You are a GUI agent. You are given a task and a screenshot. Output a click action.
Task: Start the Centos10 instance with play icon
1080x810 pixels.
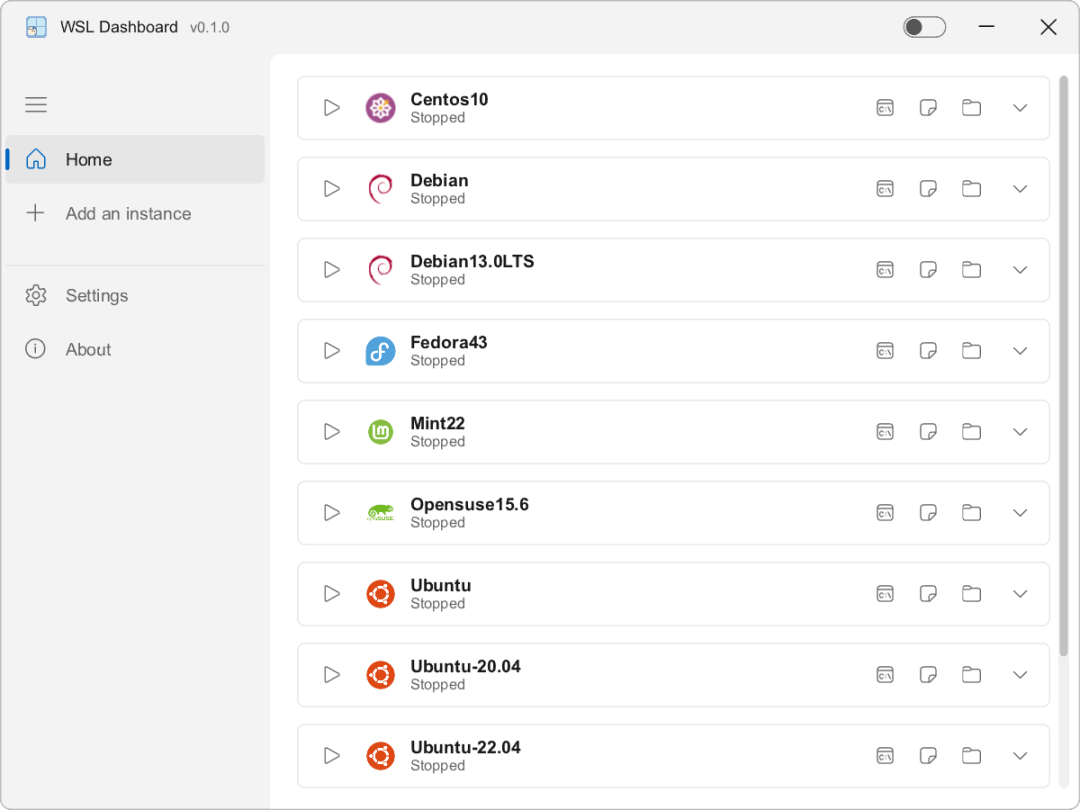point(332,108)
